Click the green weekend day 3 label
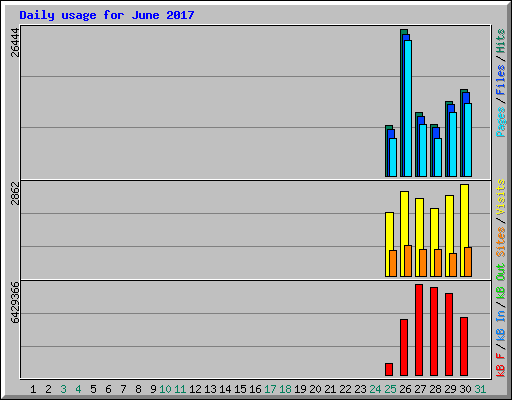This screenshot has height=400, width=512. (x=63, y=389)
